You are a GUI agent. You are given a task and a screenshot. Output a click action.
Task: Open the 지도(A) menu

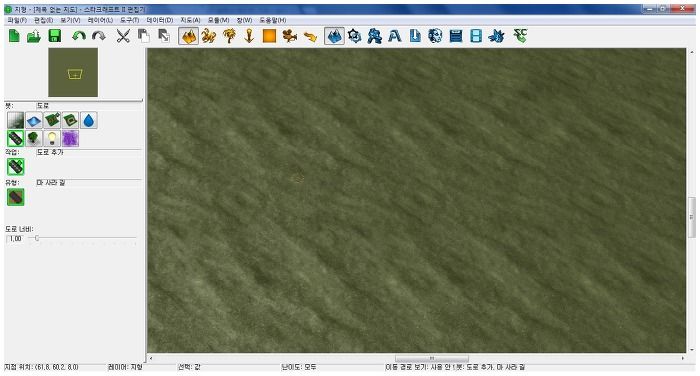(x=190, y=20)
